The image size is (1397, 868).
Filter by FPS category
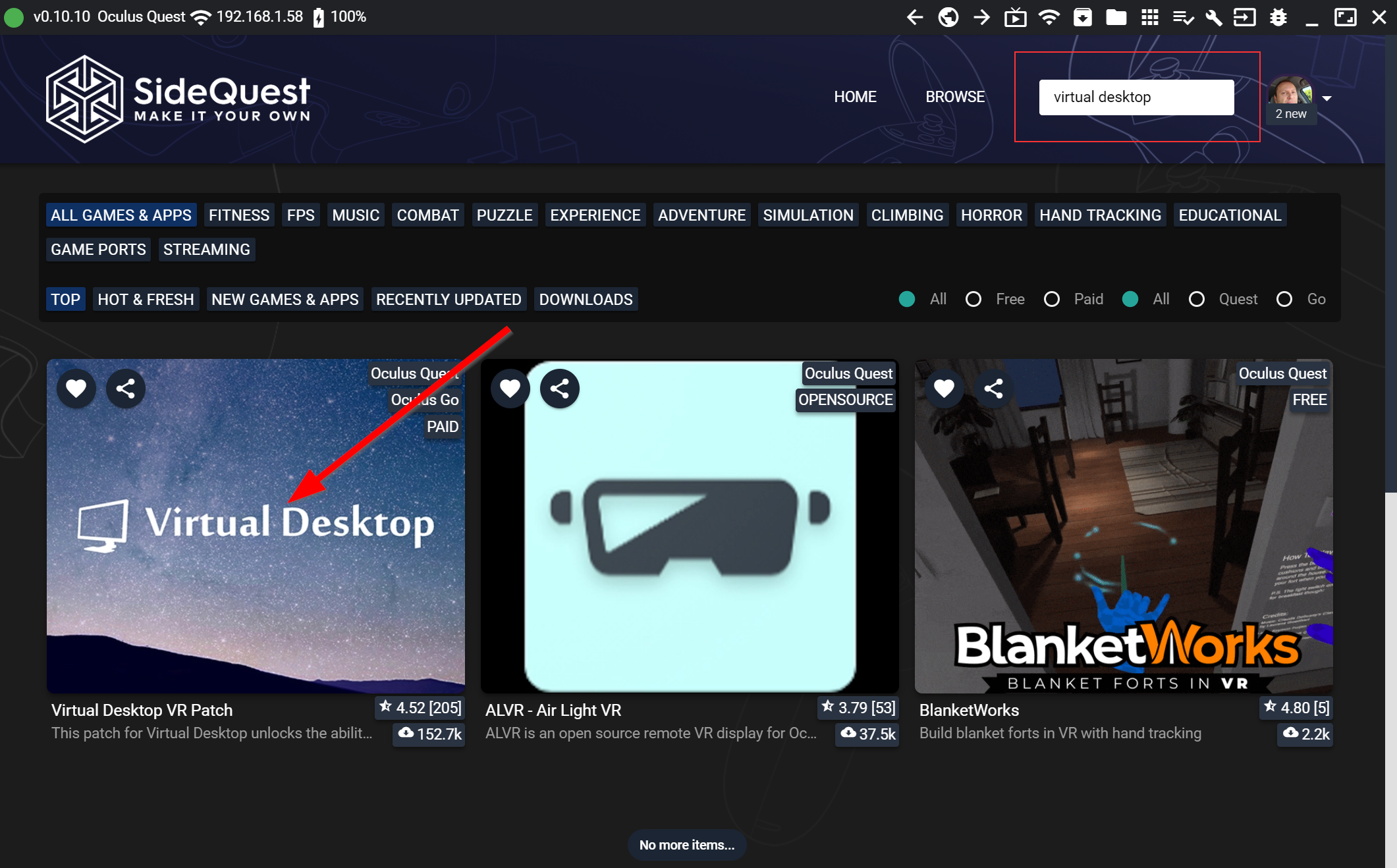pos(300,215)
